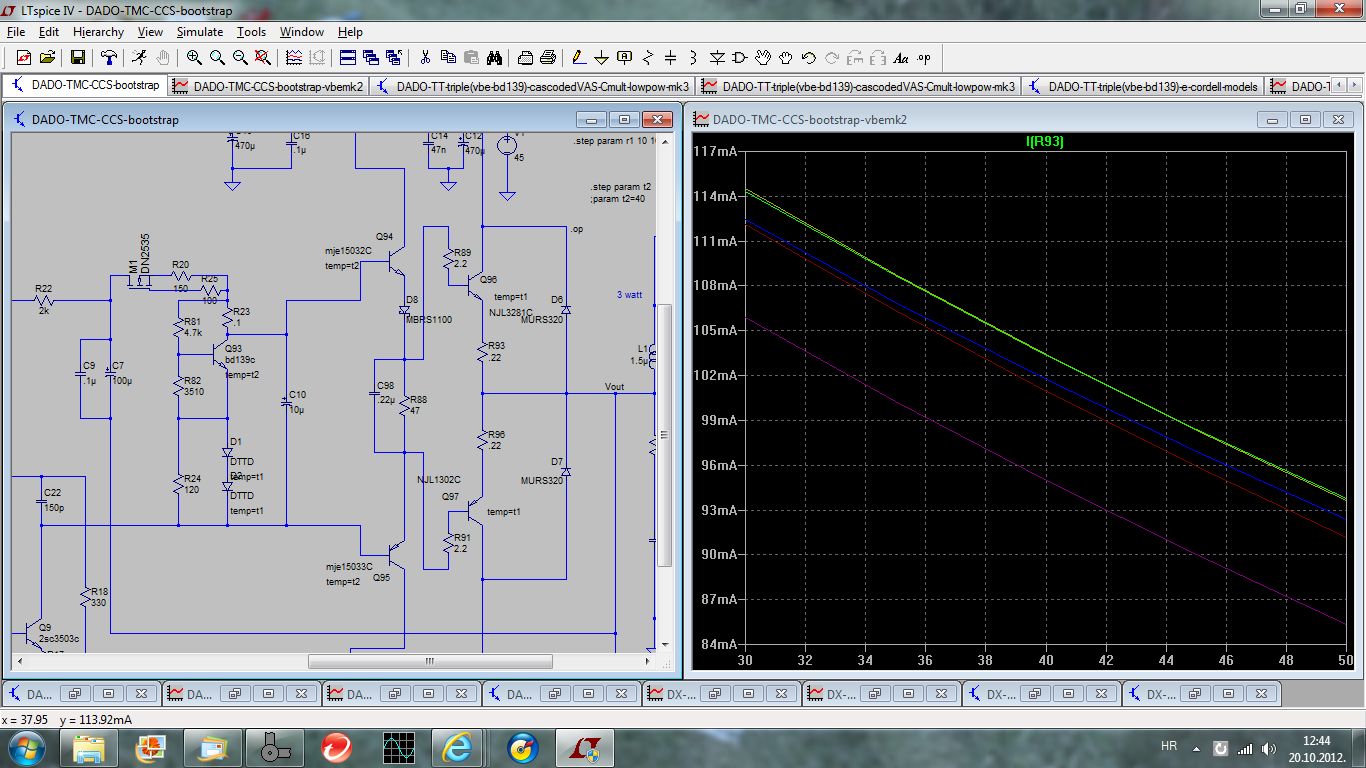Switch to the DADO-TMC-CCS-bootstrap-vbemk2 plot tab
The image size is (1366, 768).
click(x=268, y=86)
